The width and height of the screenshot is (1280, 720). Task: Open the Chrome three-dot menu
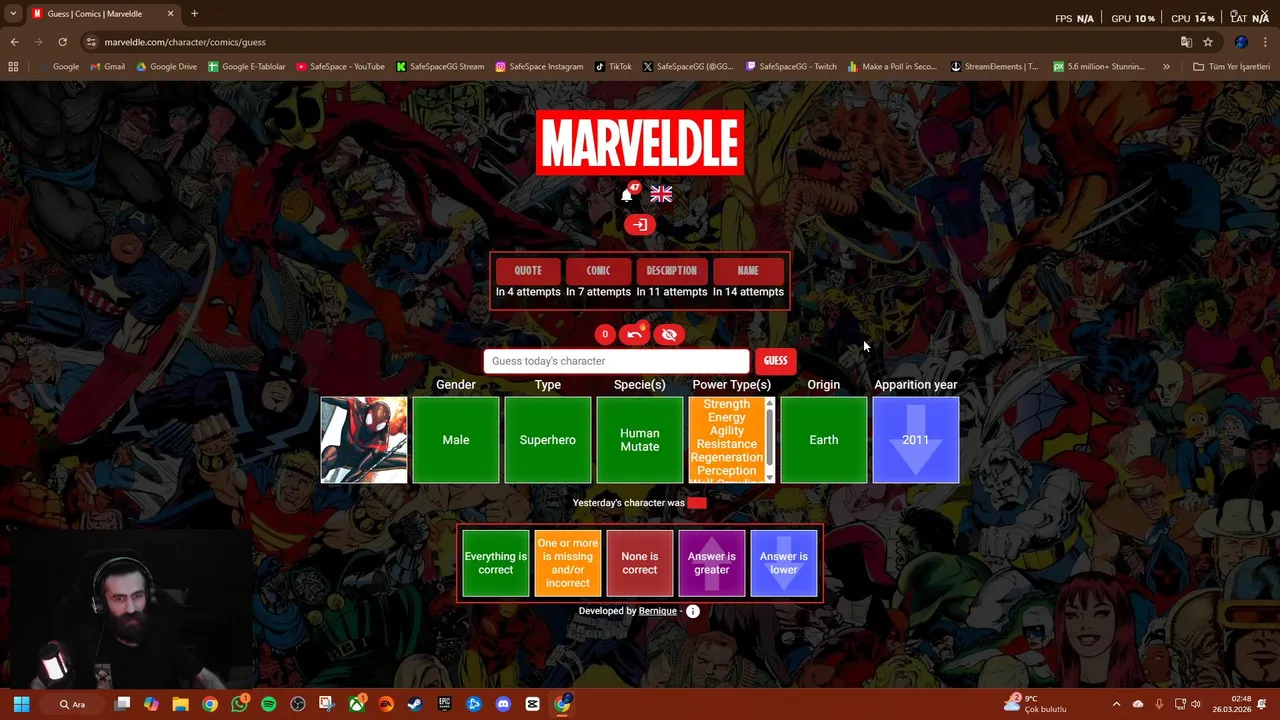1266,42
